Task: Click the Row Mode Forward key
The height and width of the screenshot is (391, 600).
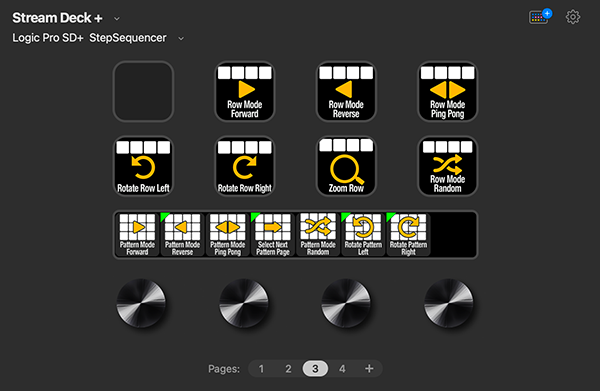Action: click(245, 91)
